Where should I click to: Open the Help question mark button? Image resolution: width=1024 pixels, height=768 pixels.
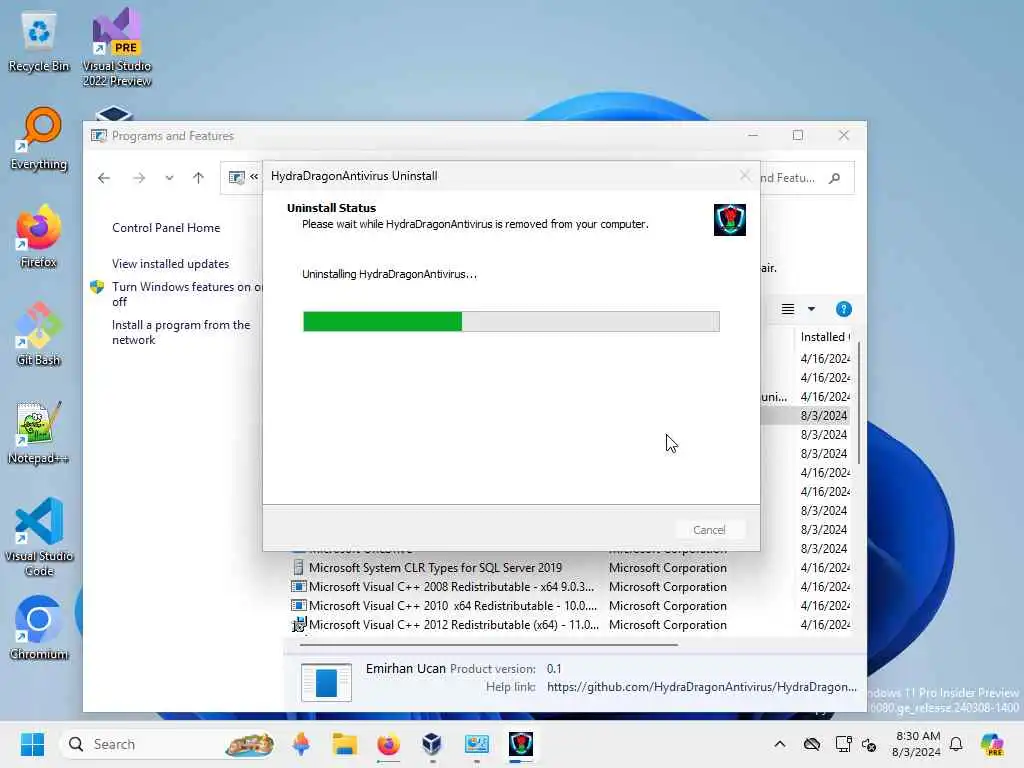coord(843,309)
